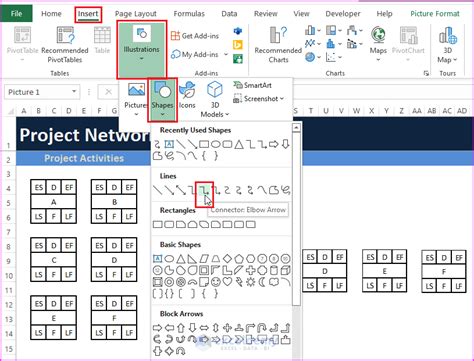
Task: Select Moon shape in Basic Shapes
Action: coord(262,282)
